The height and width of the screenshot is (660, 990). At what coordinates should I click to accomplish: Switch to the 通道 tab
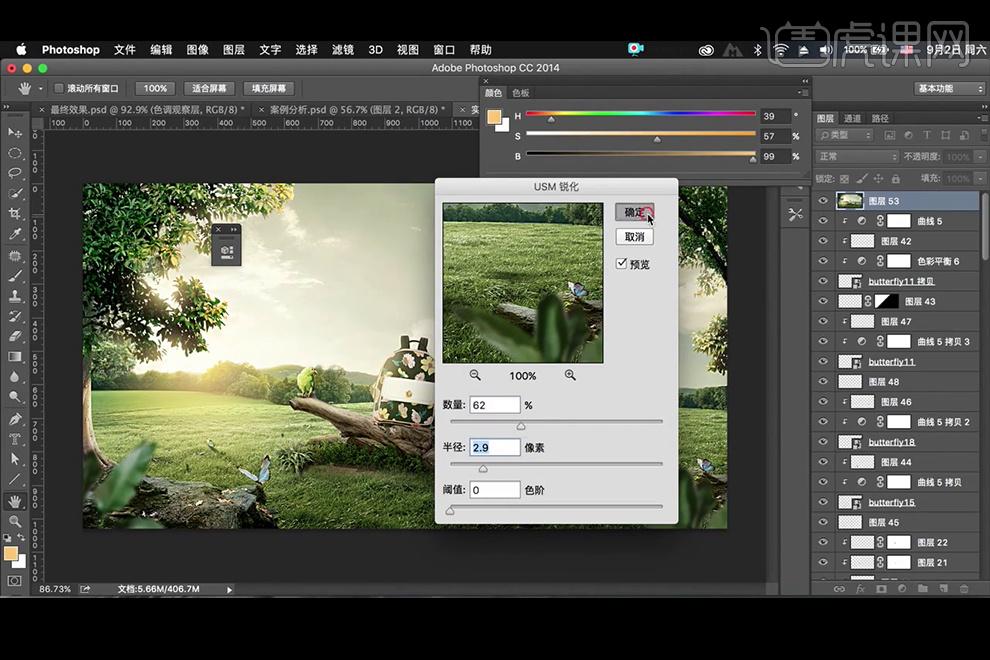click(852, 118)
